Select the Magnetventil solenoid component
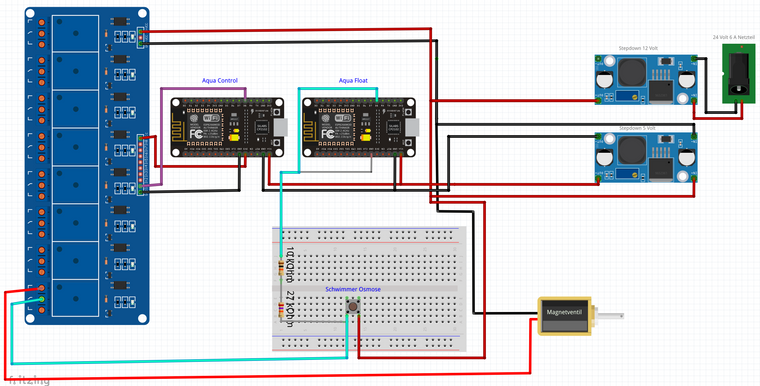Image resolution: width=760 pixels, height=386 pixels. click(x=564, y=316)
